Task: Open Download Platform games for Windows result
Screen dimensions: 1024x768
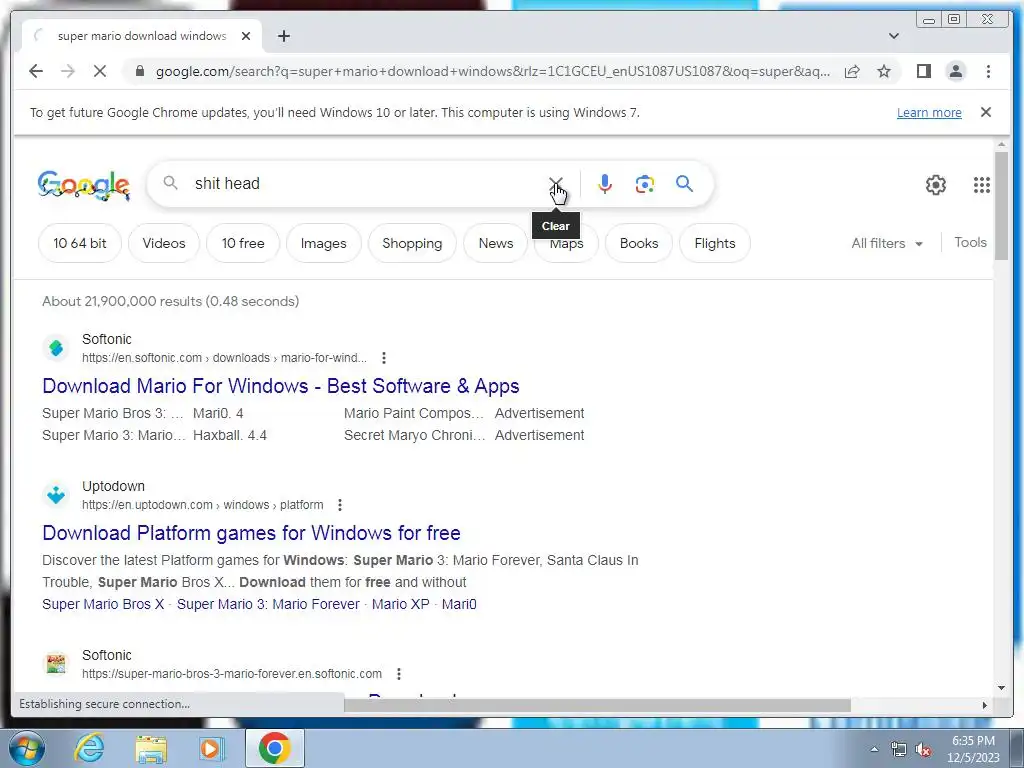Action: click(251, 533)
